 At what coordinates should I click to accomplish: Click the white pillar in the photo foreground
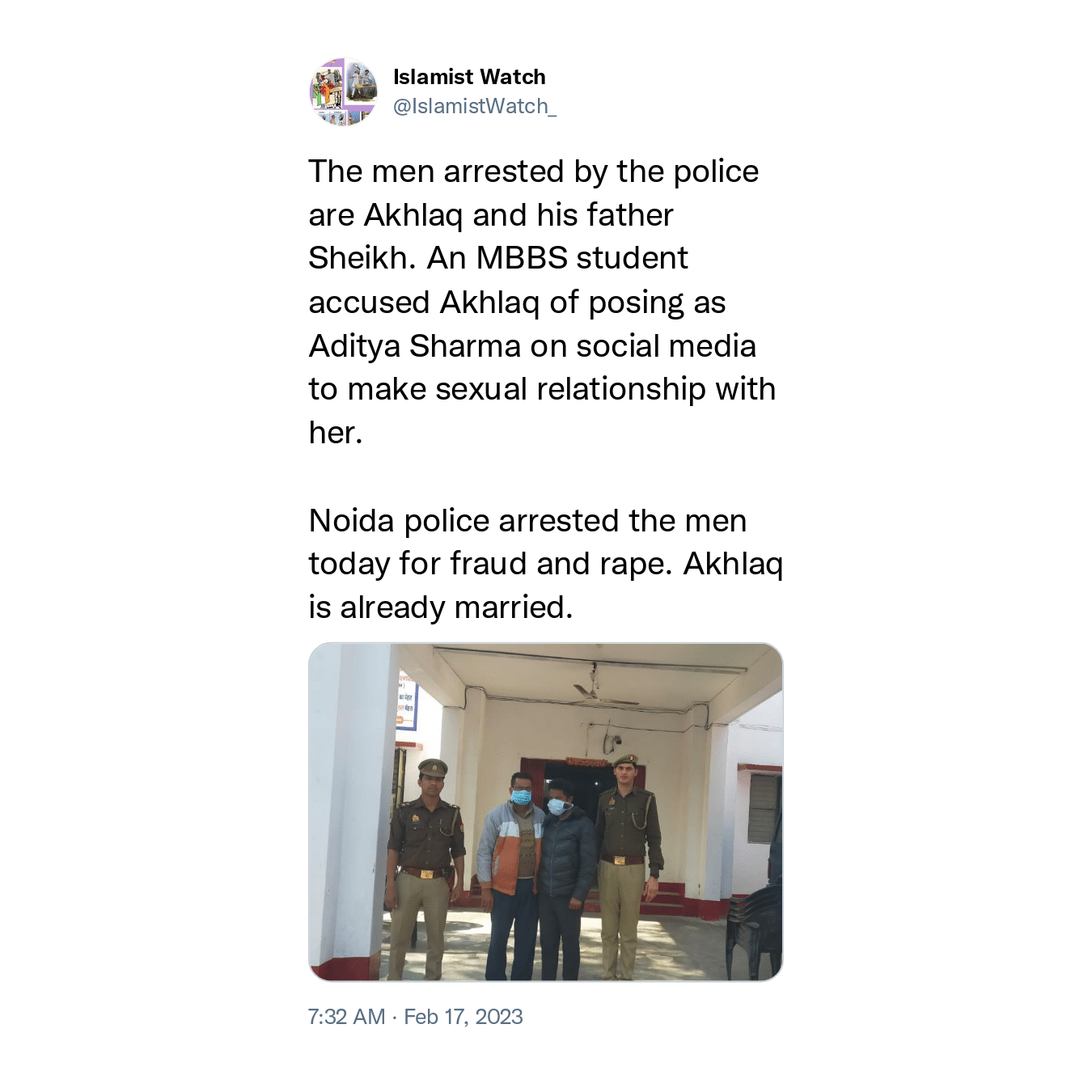(x=353, y=812)
